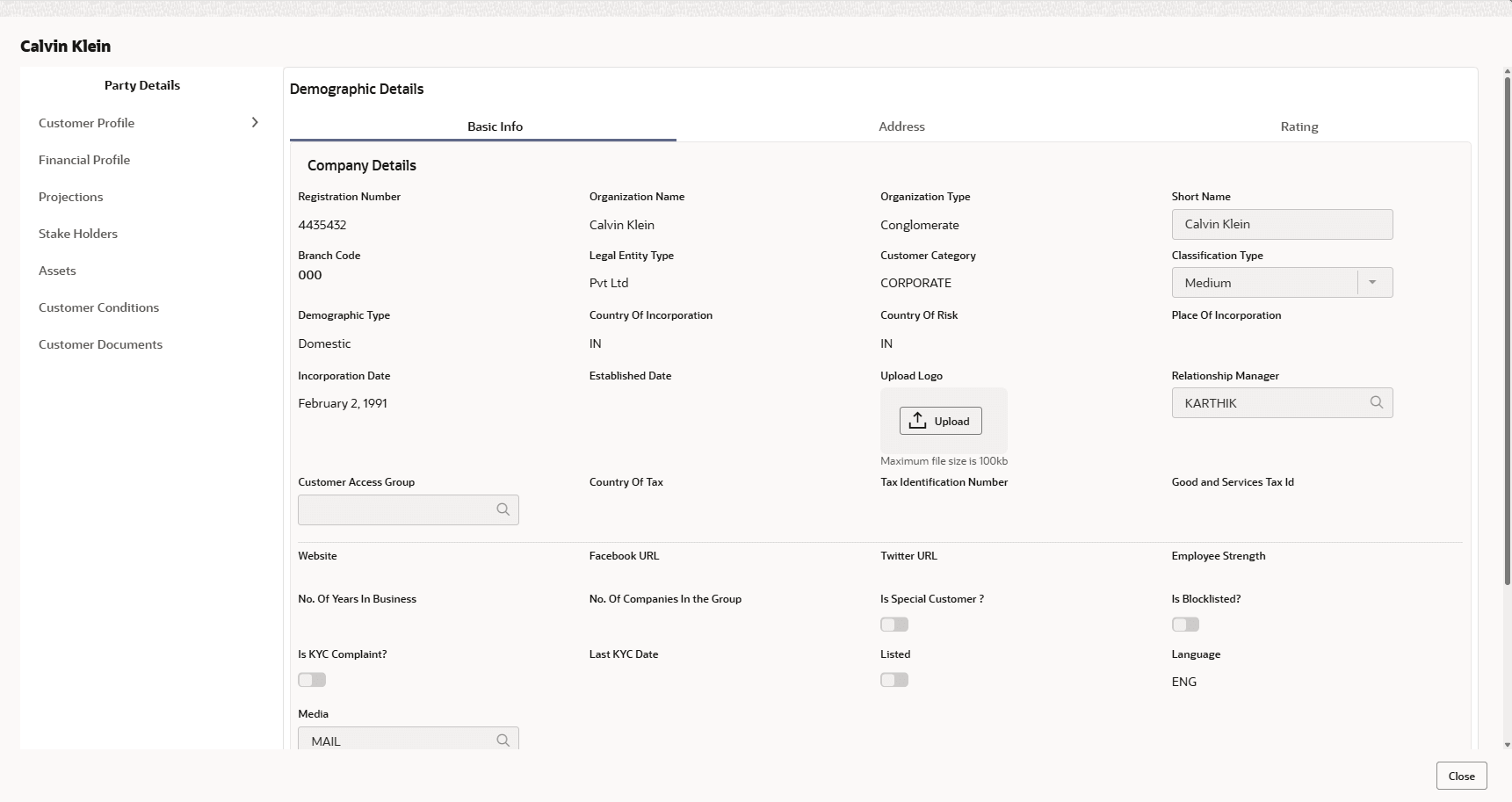Switch to the Rating tab
The height and width of the screenshot is (802, 1512).
click(x=1299, y=126)
